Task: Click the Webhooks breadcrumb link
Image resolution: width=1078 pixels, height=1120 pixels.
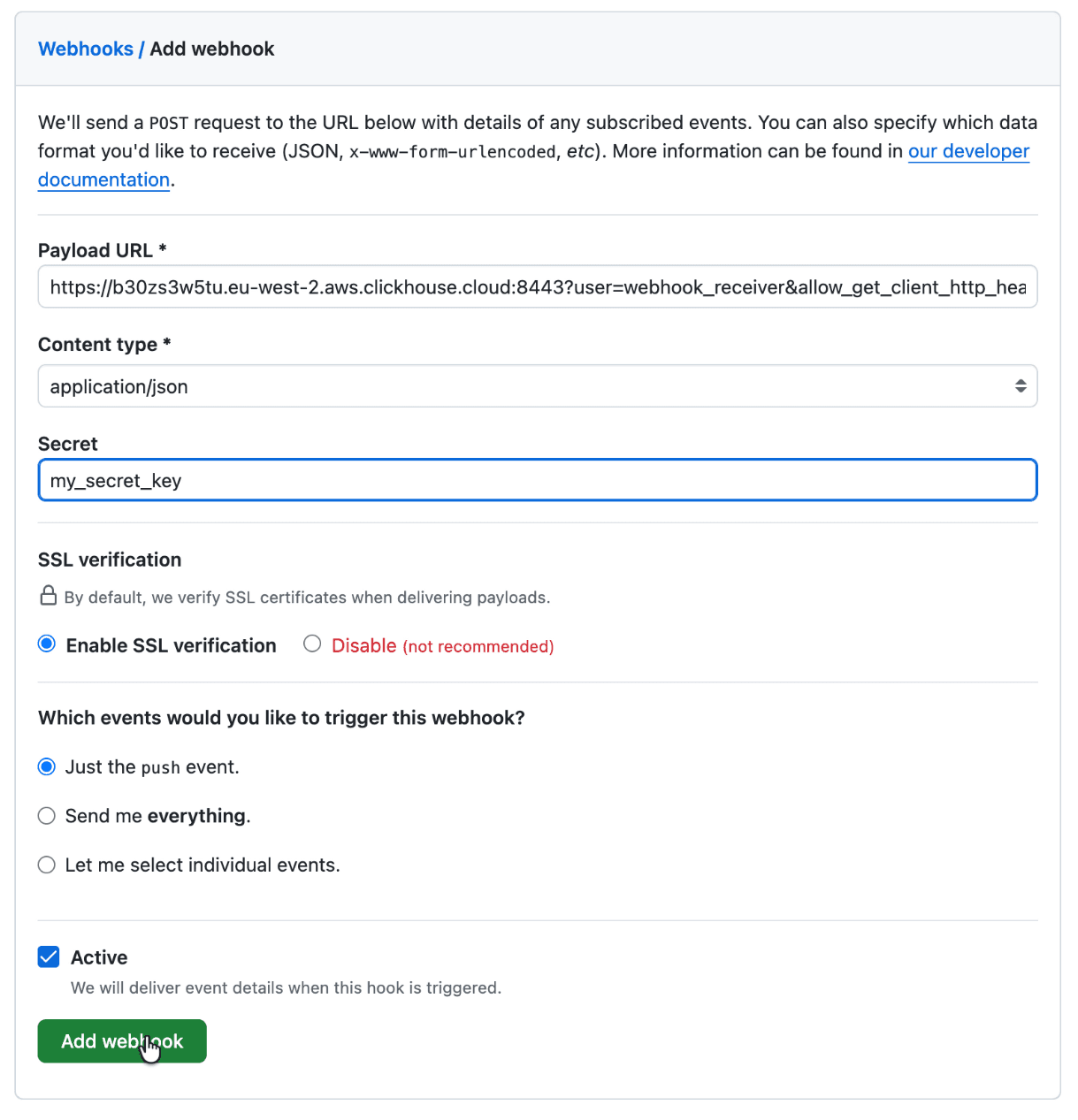Action: [85, 50]
